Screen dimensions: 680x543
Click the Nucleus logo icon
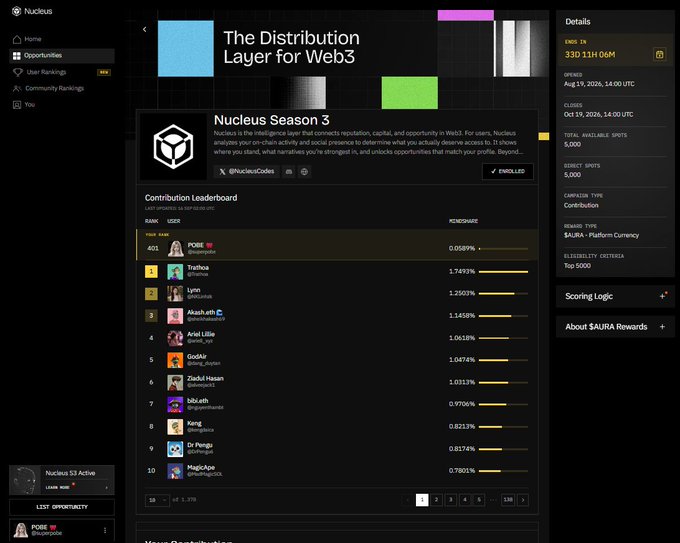[x=16, y=11]
